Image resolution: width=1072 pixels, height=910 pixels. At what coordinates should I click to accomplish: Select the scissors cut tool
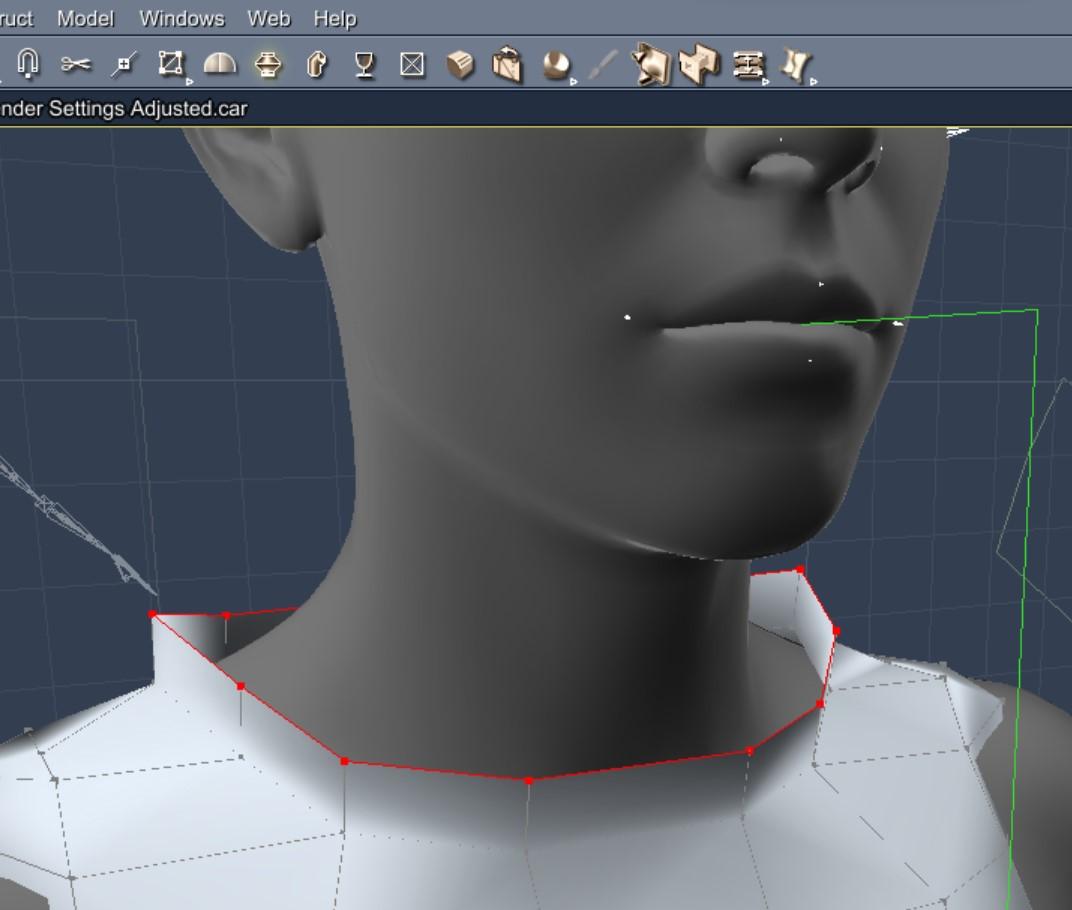(75, 64)
